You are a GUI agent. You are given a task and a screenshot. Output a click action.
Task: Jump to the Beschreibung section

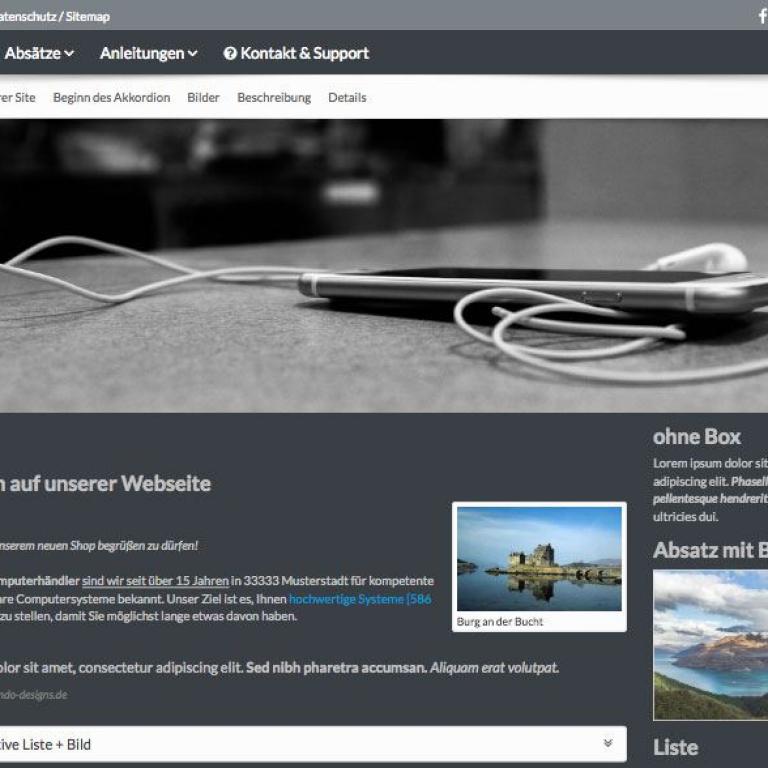click(x=274, y=98)
